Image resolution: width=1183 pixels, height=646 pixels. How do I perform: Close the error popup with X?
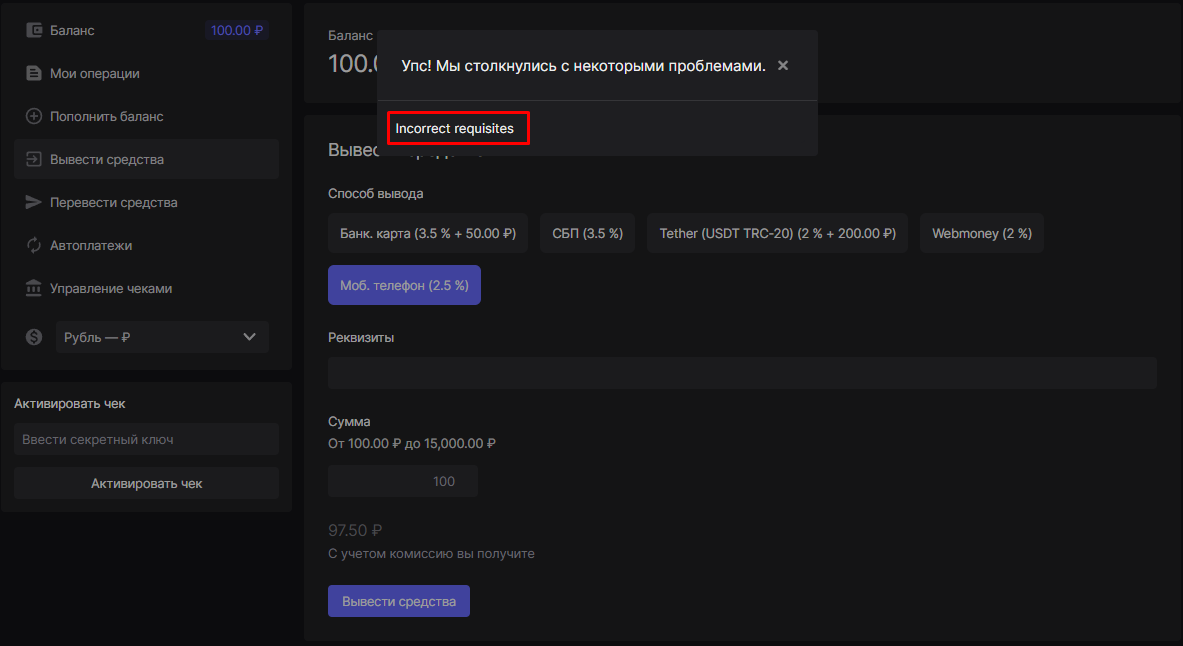(x=783, y=66)
